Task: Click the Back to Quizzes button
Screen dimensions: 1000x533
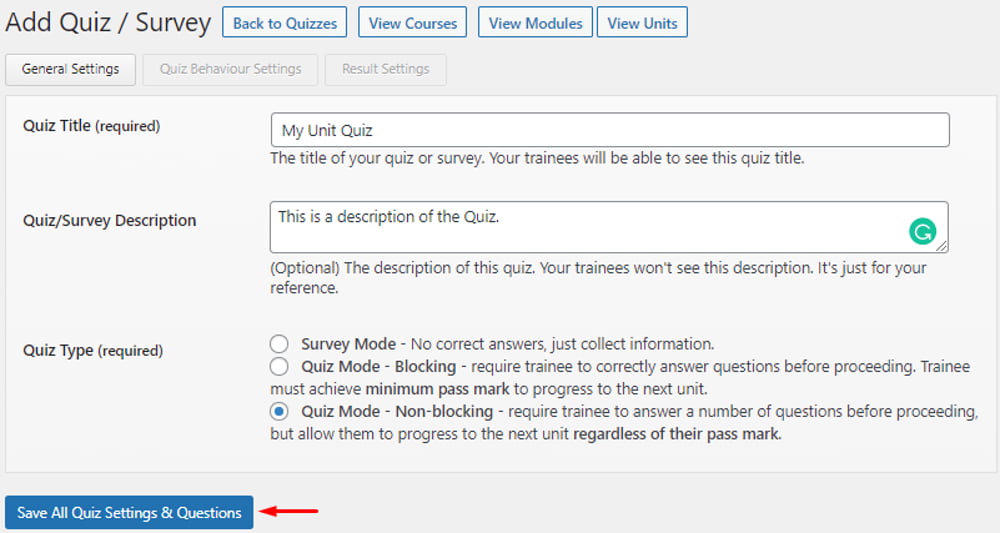Action: coord(285,23)
